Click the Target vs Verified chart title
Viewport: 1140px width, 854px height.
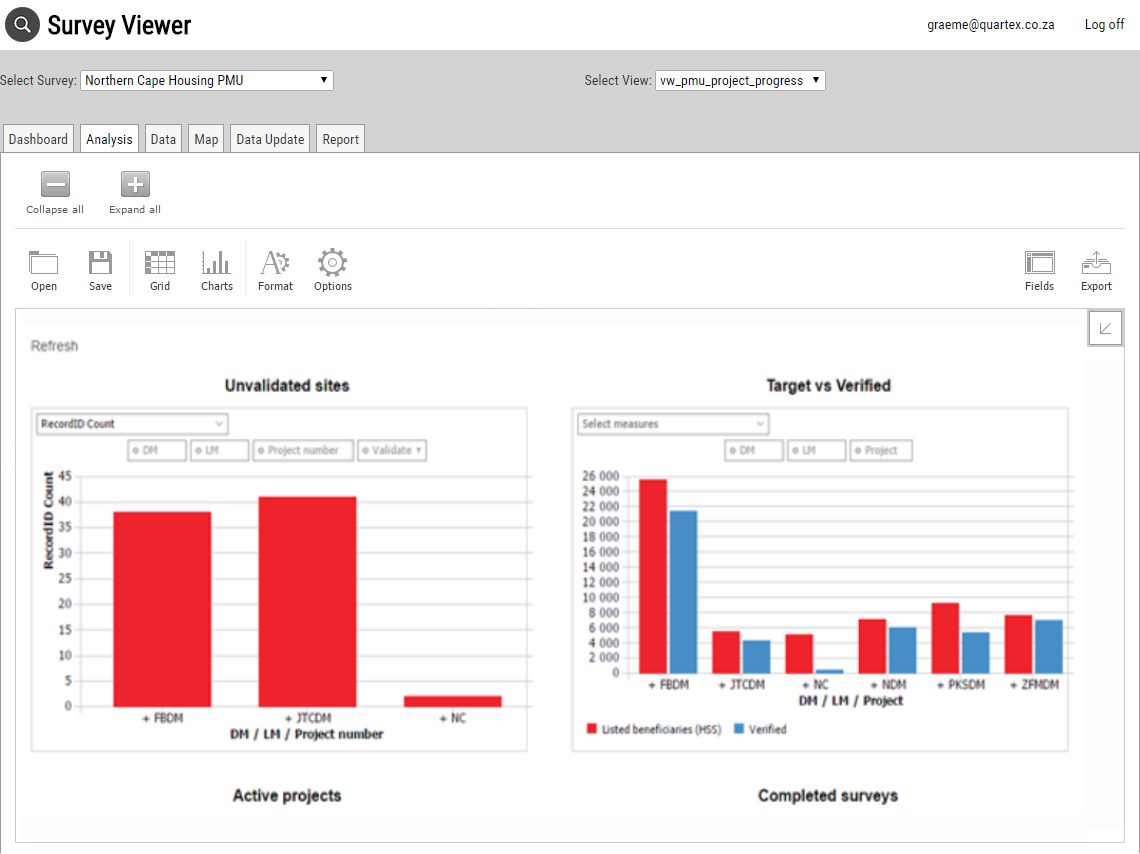[x=828, y=386]
